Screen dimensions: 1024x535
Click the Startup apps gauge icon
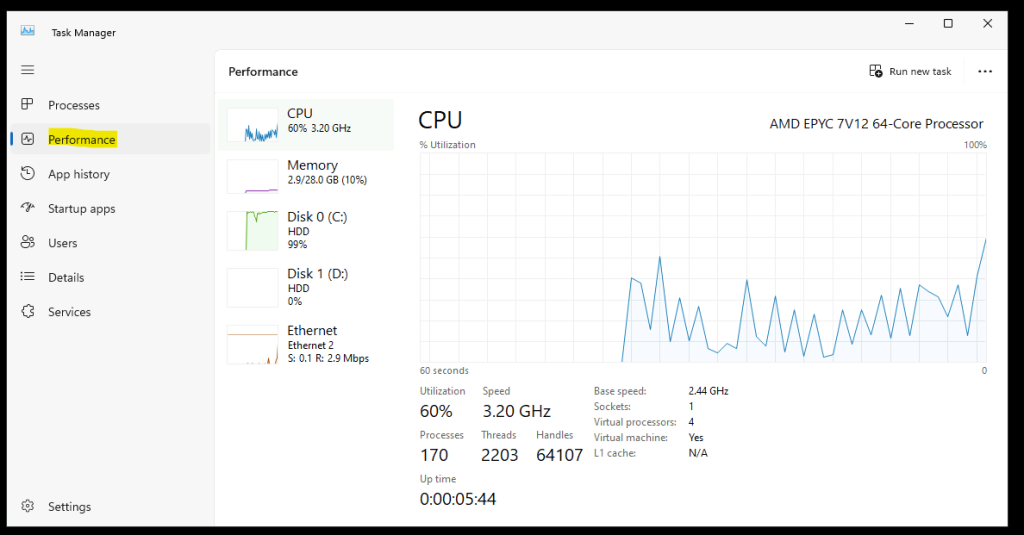[x=28, y=208]
